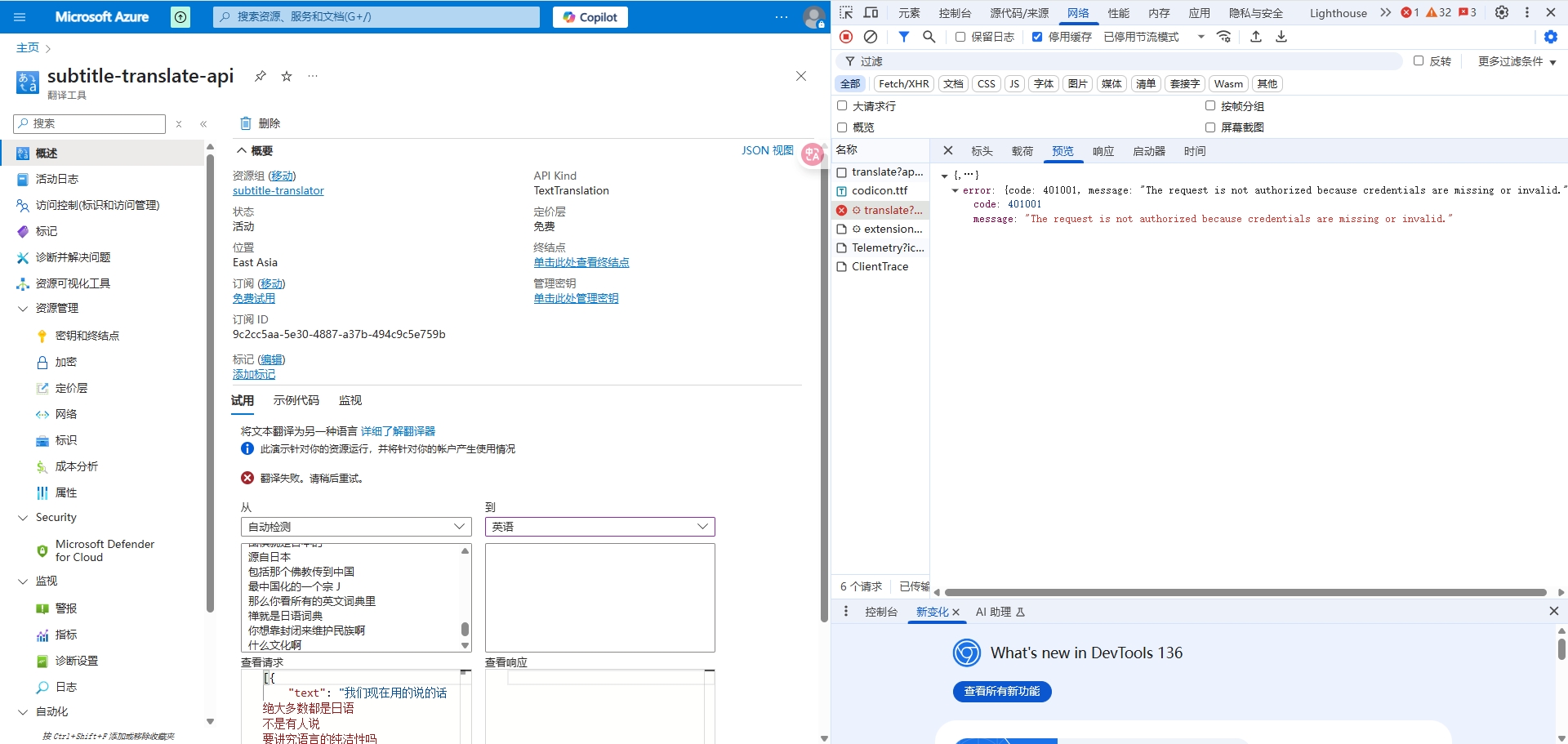This screenshot has height=744, width=1568.
Task: Close the 新变化 drawer tab
Action: click(x=955, y=612)
